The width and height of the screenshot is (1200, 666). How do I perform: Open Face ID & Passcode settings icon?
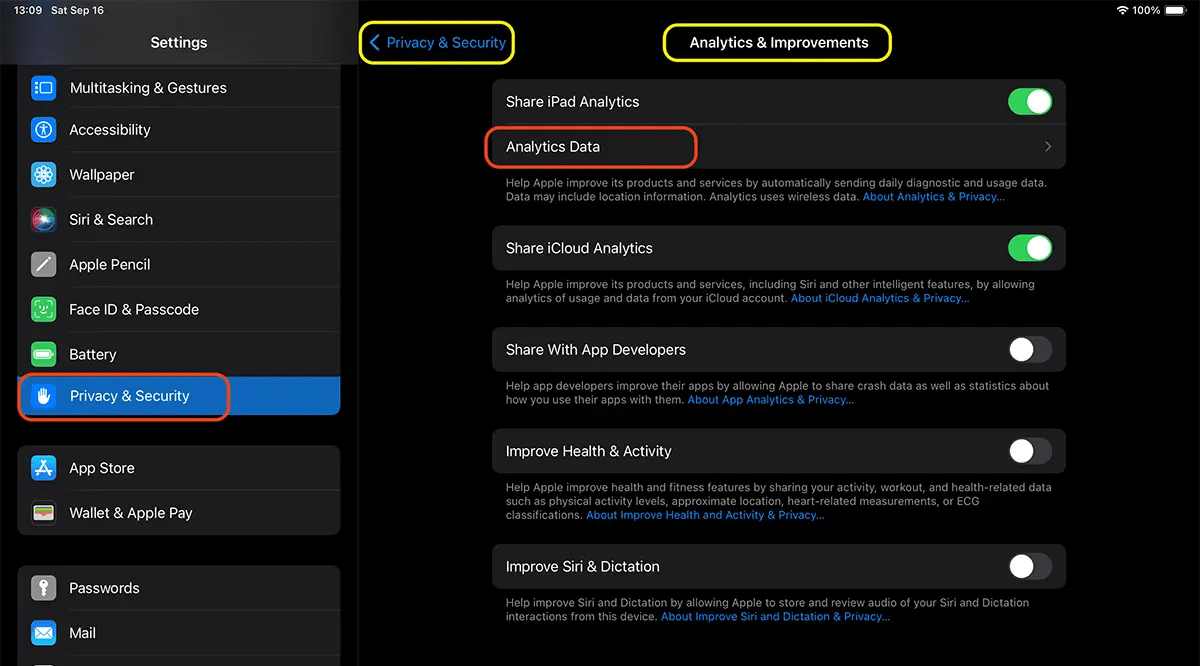pyautogui.click(x=43, y=309)
